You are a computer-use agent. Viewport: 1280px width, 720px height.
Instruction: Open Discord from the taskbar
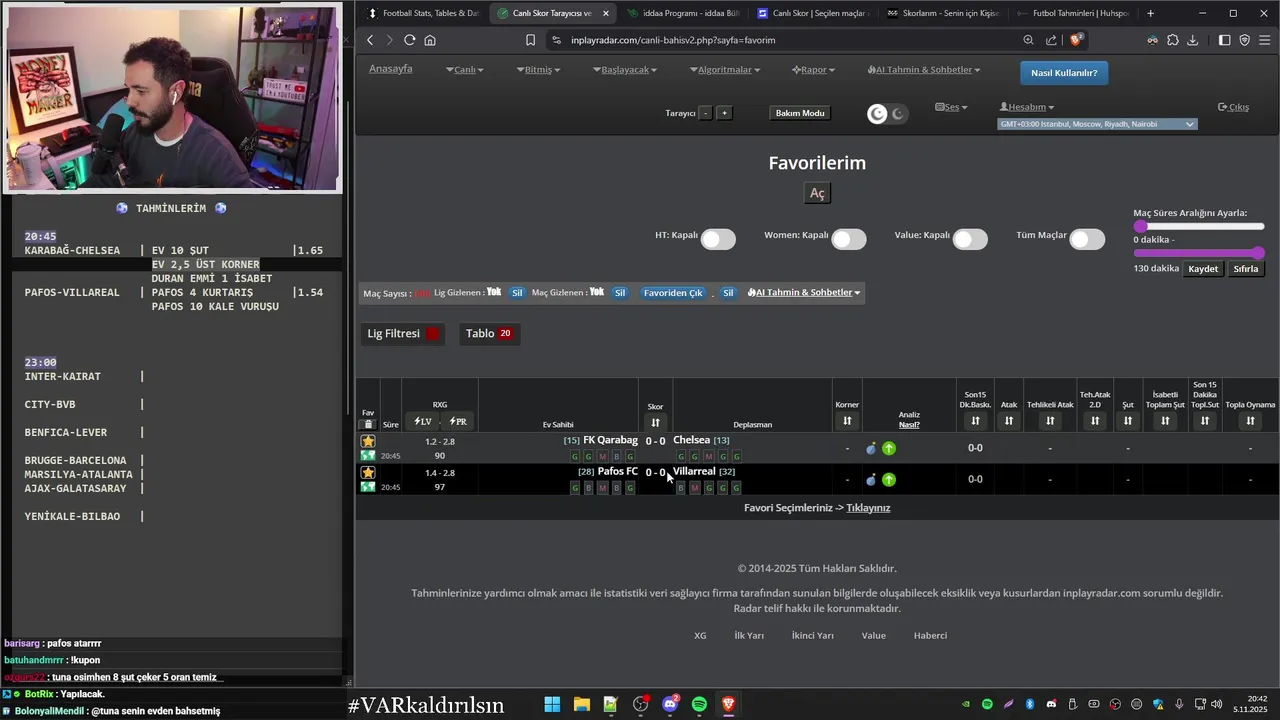tap(670, 704)
